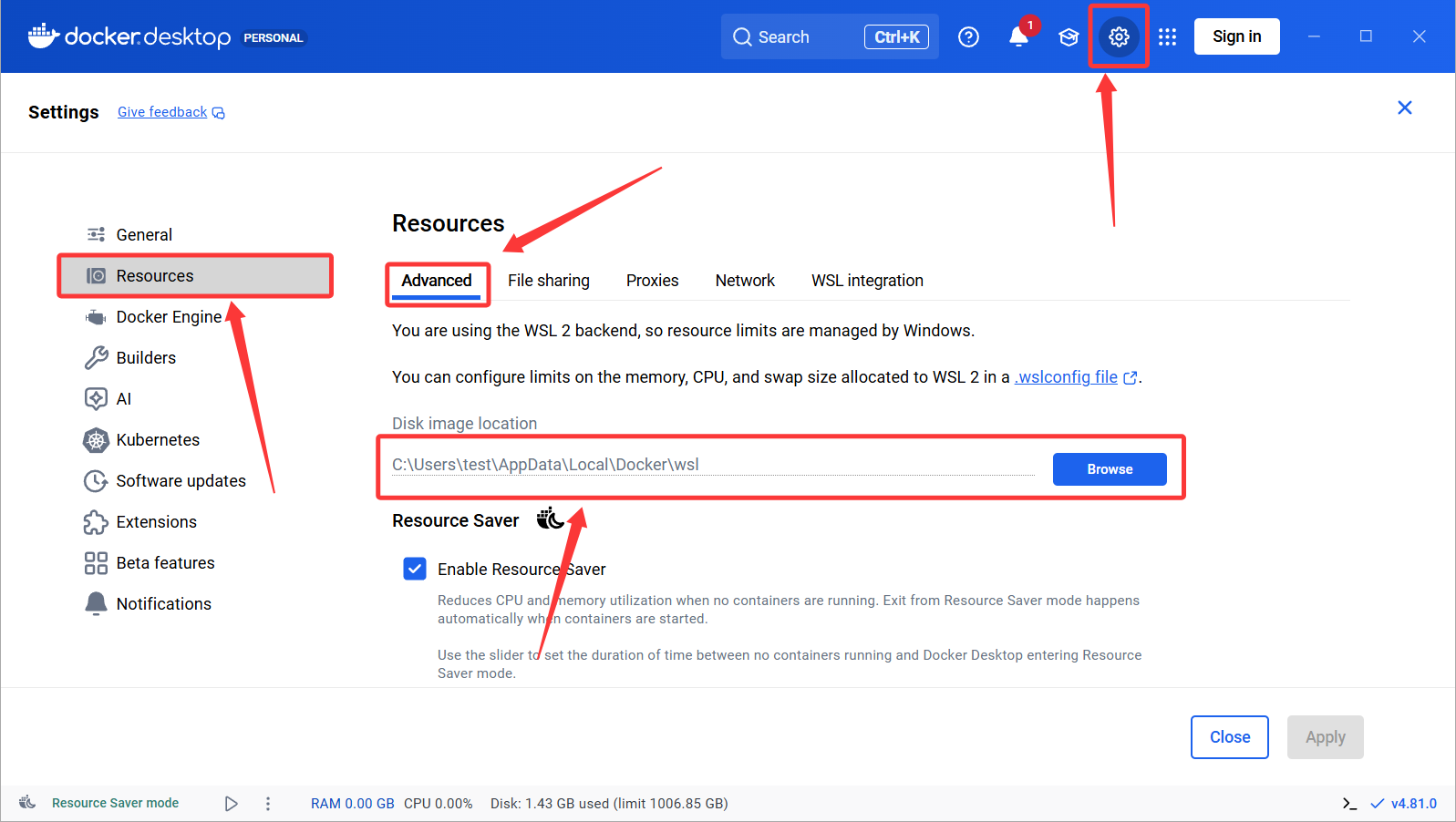The image size is (1456, 822).
Task: Click the v4.81.0 version indicator
Action: click(1404, 804)
